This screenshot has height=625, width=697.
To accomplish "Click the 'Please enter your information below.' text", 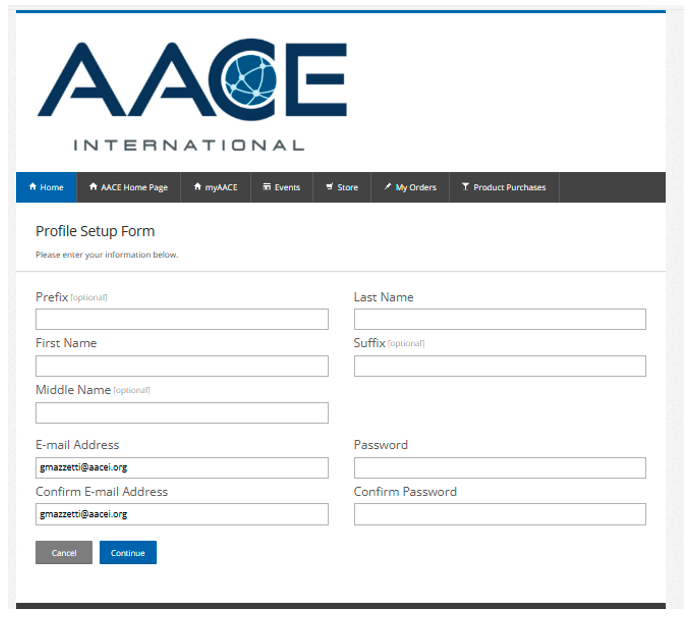I will (x=107, y=255).
